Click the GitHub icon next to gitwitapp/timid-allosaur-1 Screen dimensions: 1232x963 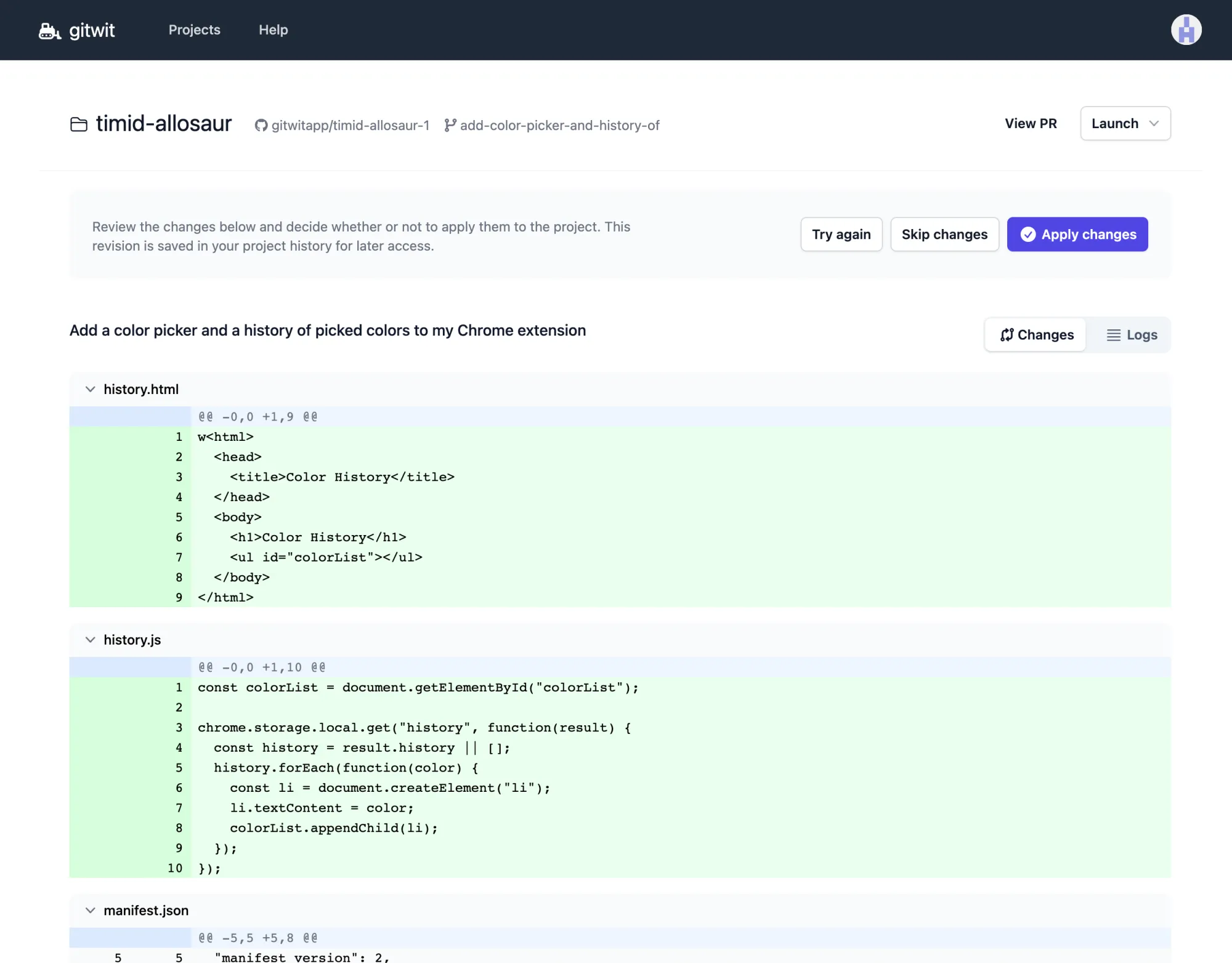click(x=261, y=126)
